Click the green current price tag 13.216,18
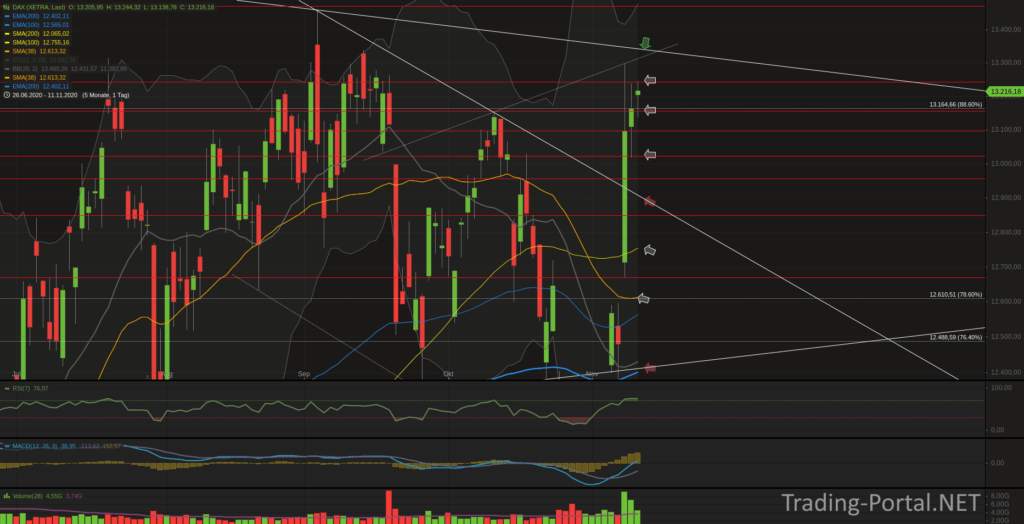 tap(1004, 92)
